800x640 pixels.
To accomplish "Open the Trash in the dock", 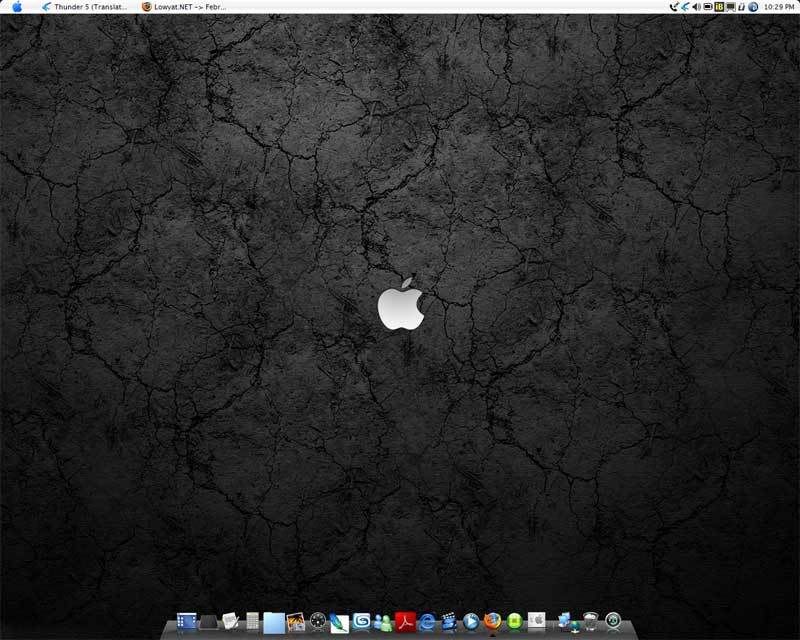I will point(591,622).
